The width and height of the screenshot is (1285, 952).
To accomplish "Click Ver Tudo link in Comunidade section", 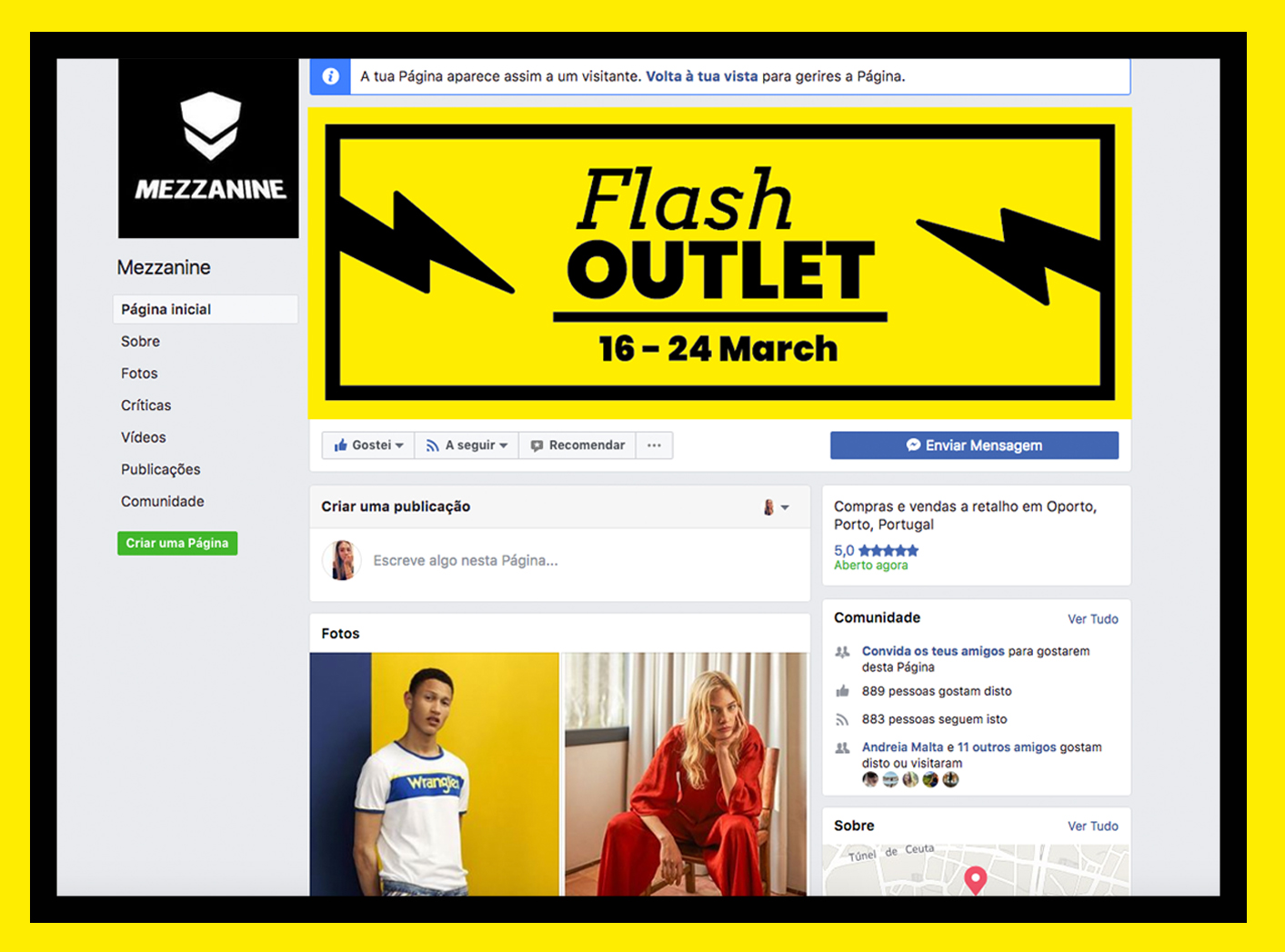I will [1092, 619].
